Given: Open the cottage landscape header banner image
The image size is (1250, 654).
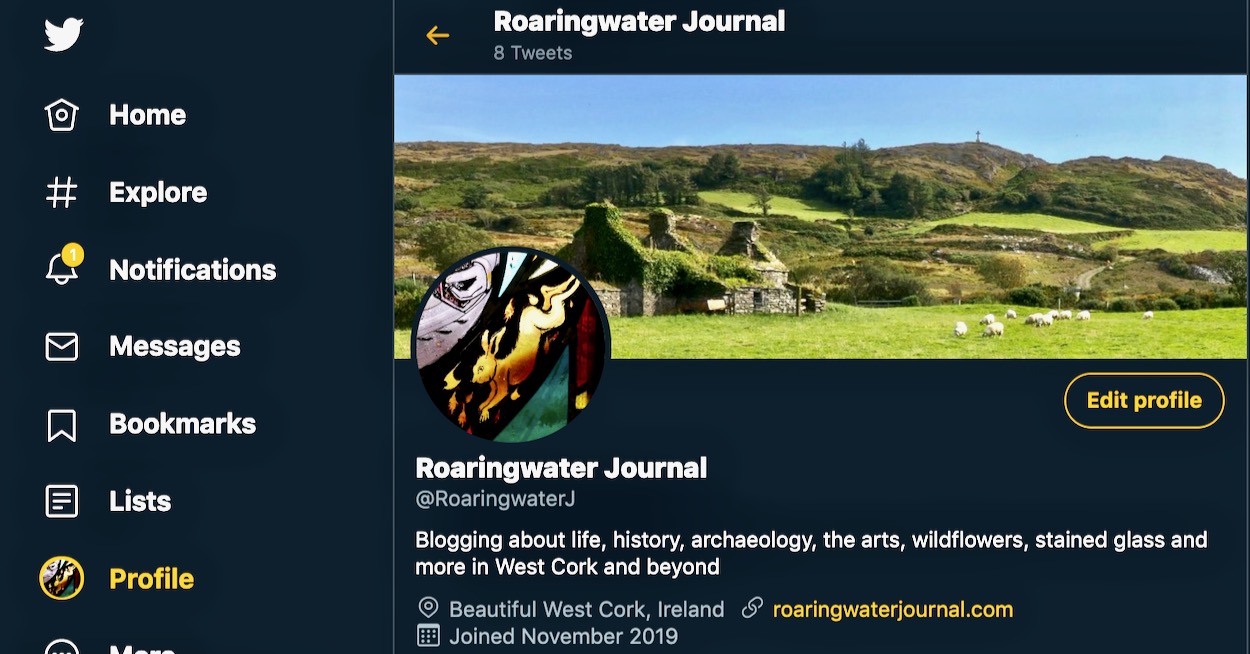Looking at the screenshot, I should (821, 216).
